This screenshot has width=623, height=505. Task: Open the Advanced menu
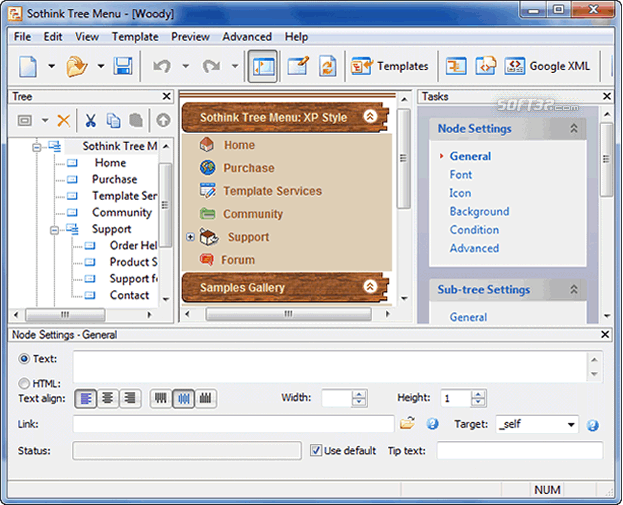pos(247,37)
